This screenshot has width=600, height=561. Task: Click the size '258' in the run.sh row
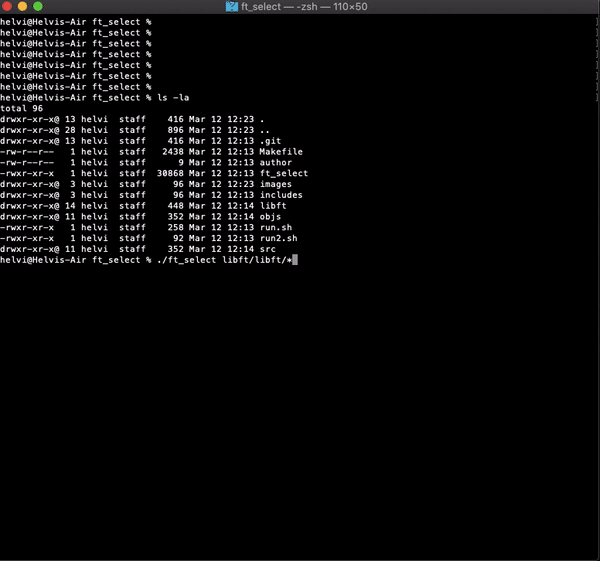[175, 227]
